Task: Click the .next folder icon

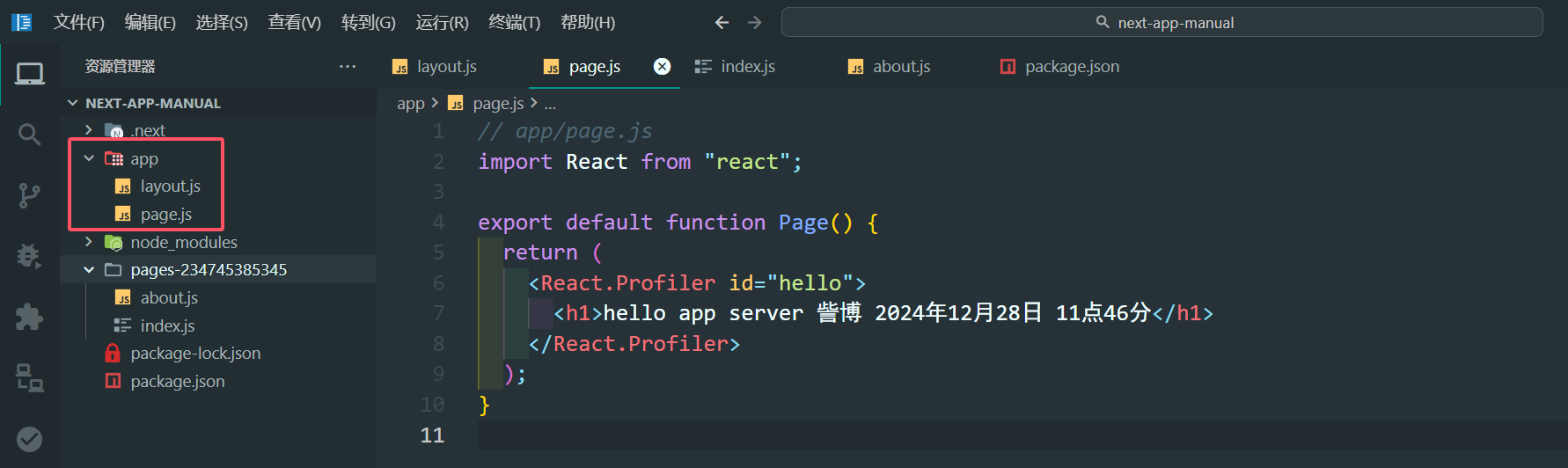Action: click(x=114, y=131)
